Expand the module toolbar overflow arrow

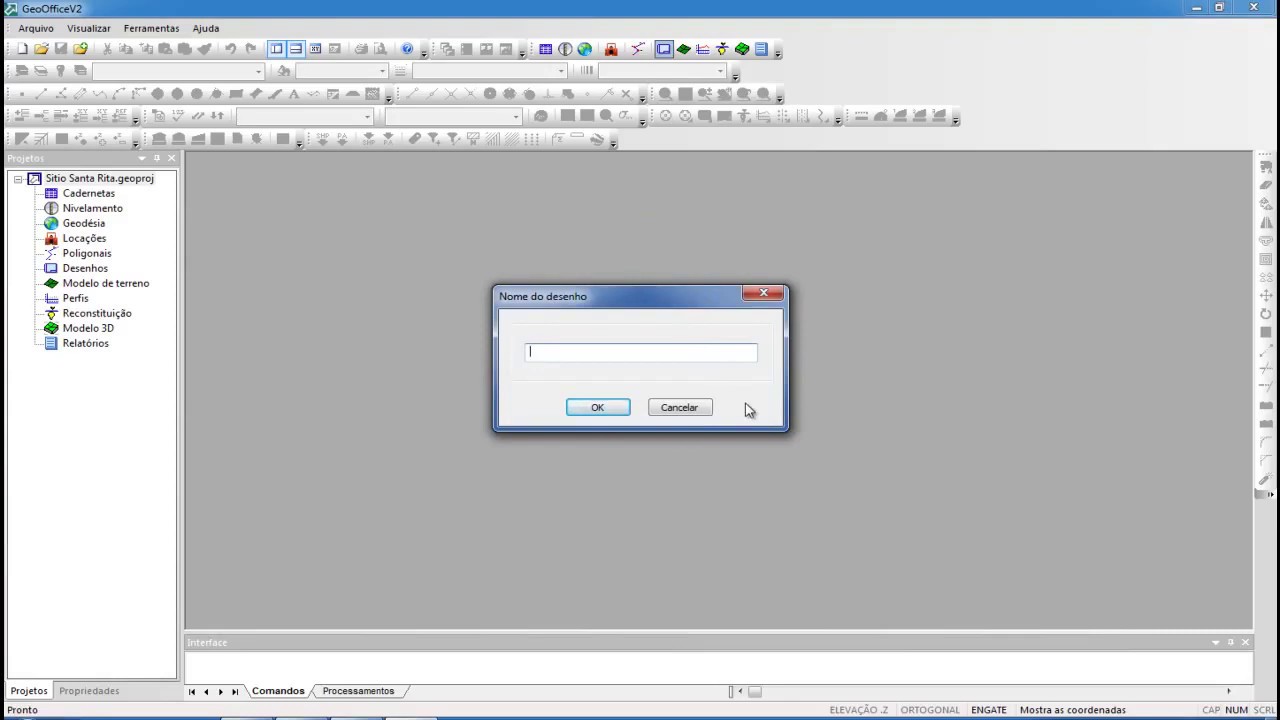coord(778,51)
